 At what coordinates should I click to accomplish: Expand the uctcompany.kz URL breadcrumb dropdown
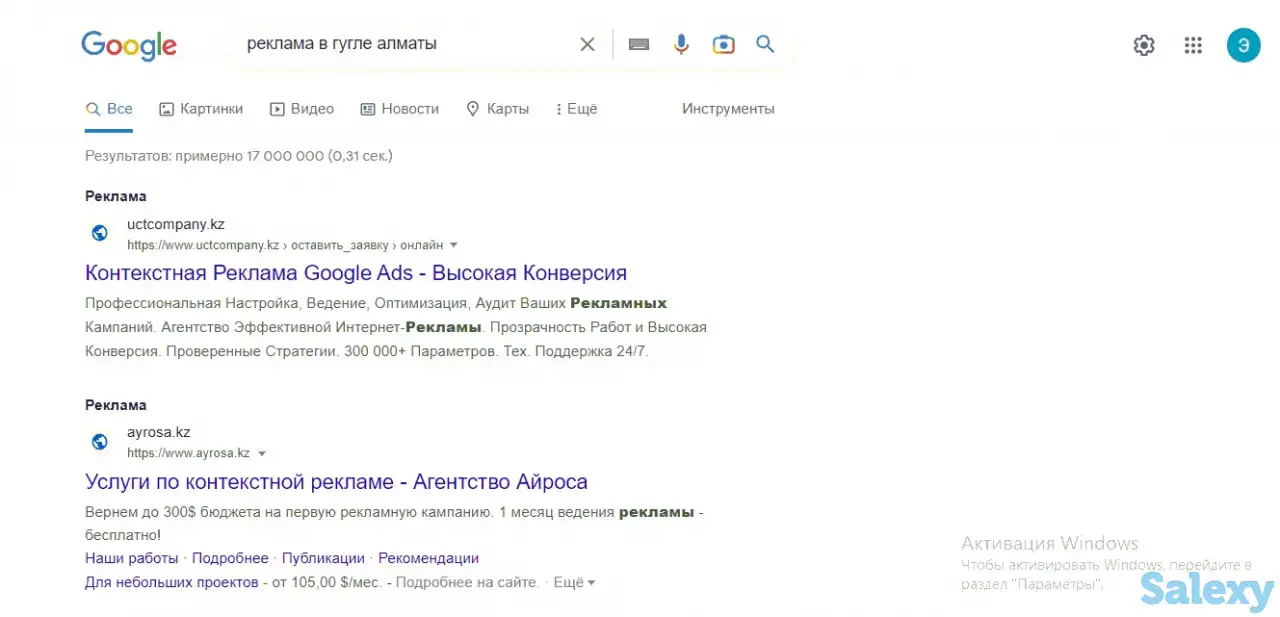click(453, 244)
